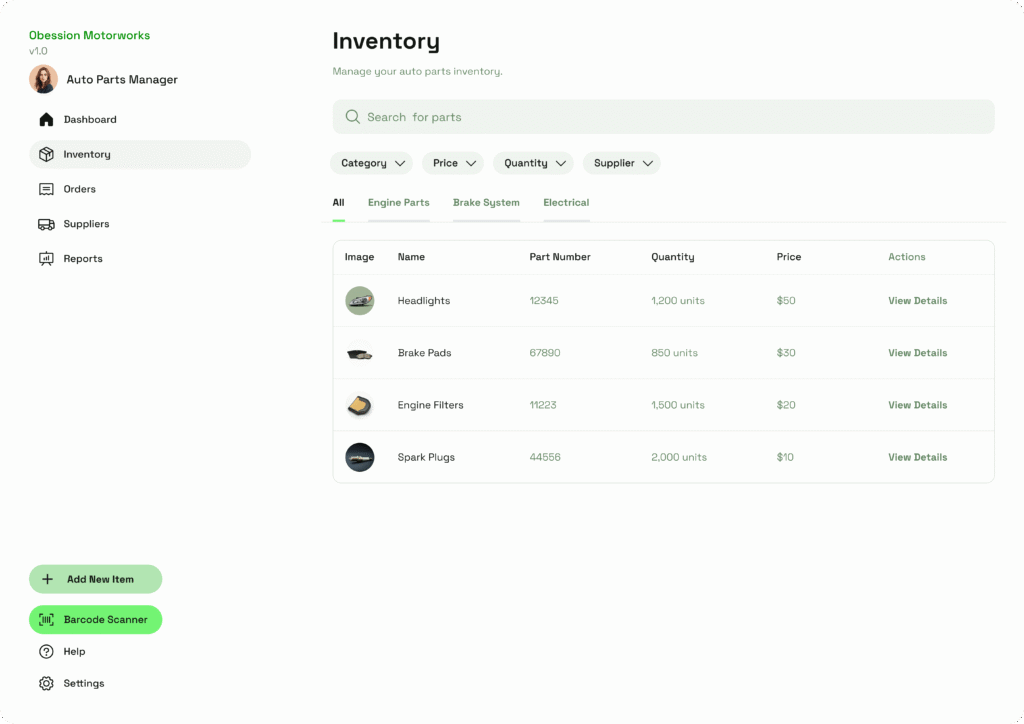This screenshot has width=1024, height=724.
Task: Open Orders via its sidebar icon
Action: pos(46,189)
